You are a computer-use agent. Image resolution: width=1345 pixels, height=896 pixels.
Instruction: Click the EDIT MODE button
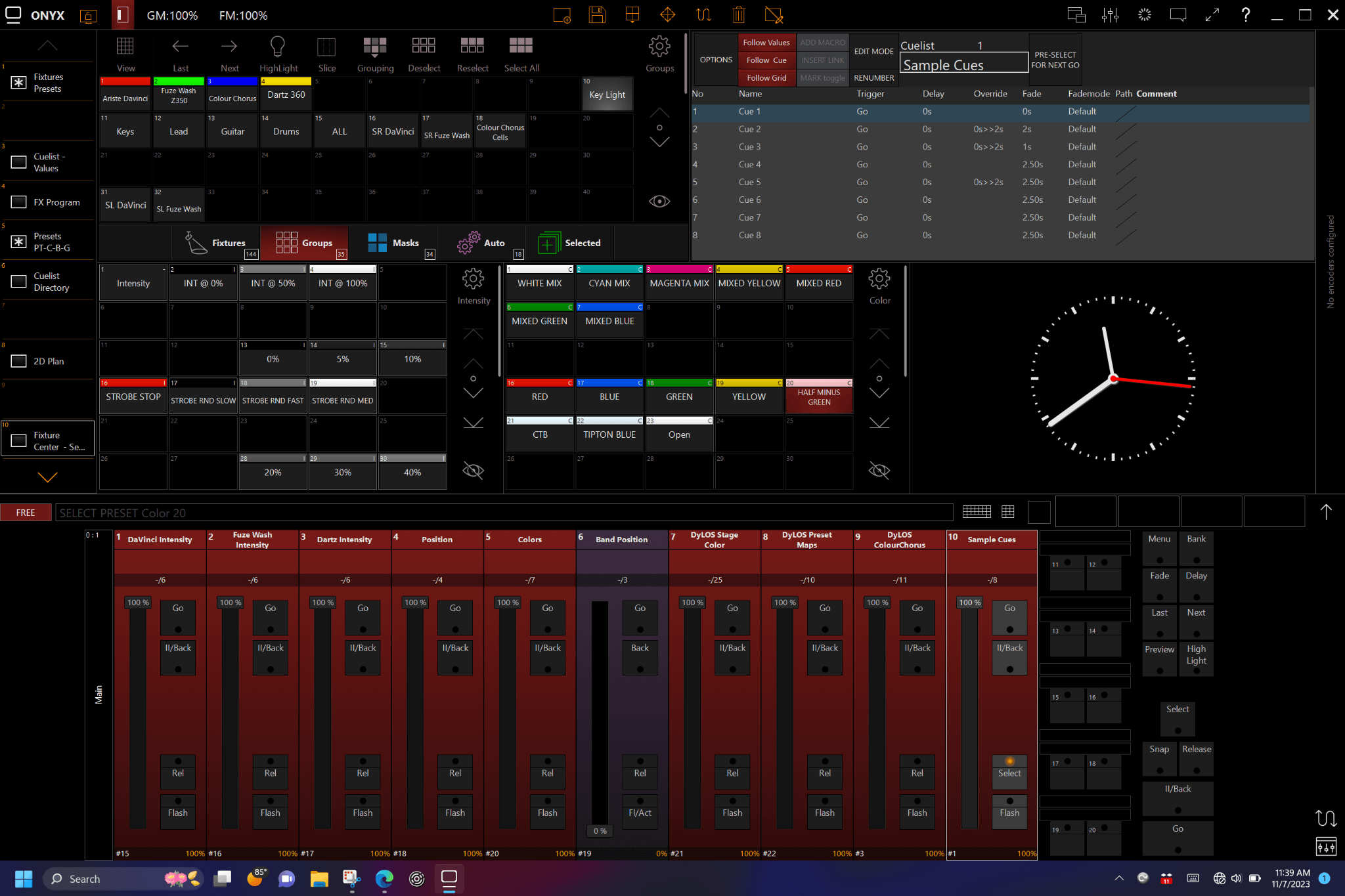(873, 51)
